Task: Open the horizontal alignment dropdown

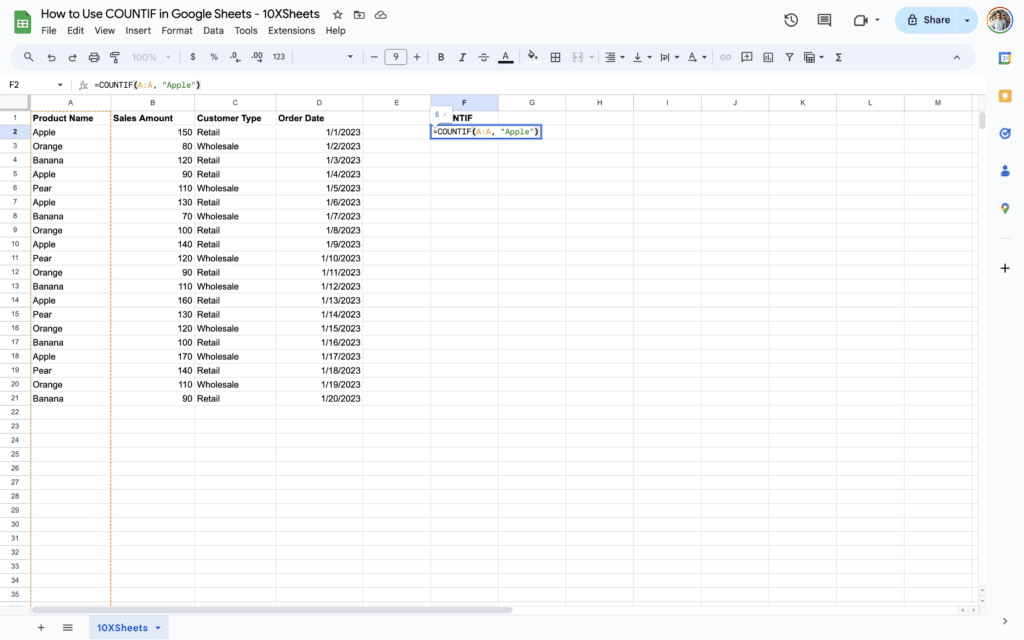Action: coord(622,57)
